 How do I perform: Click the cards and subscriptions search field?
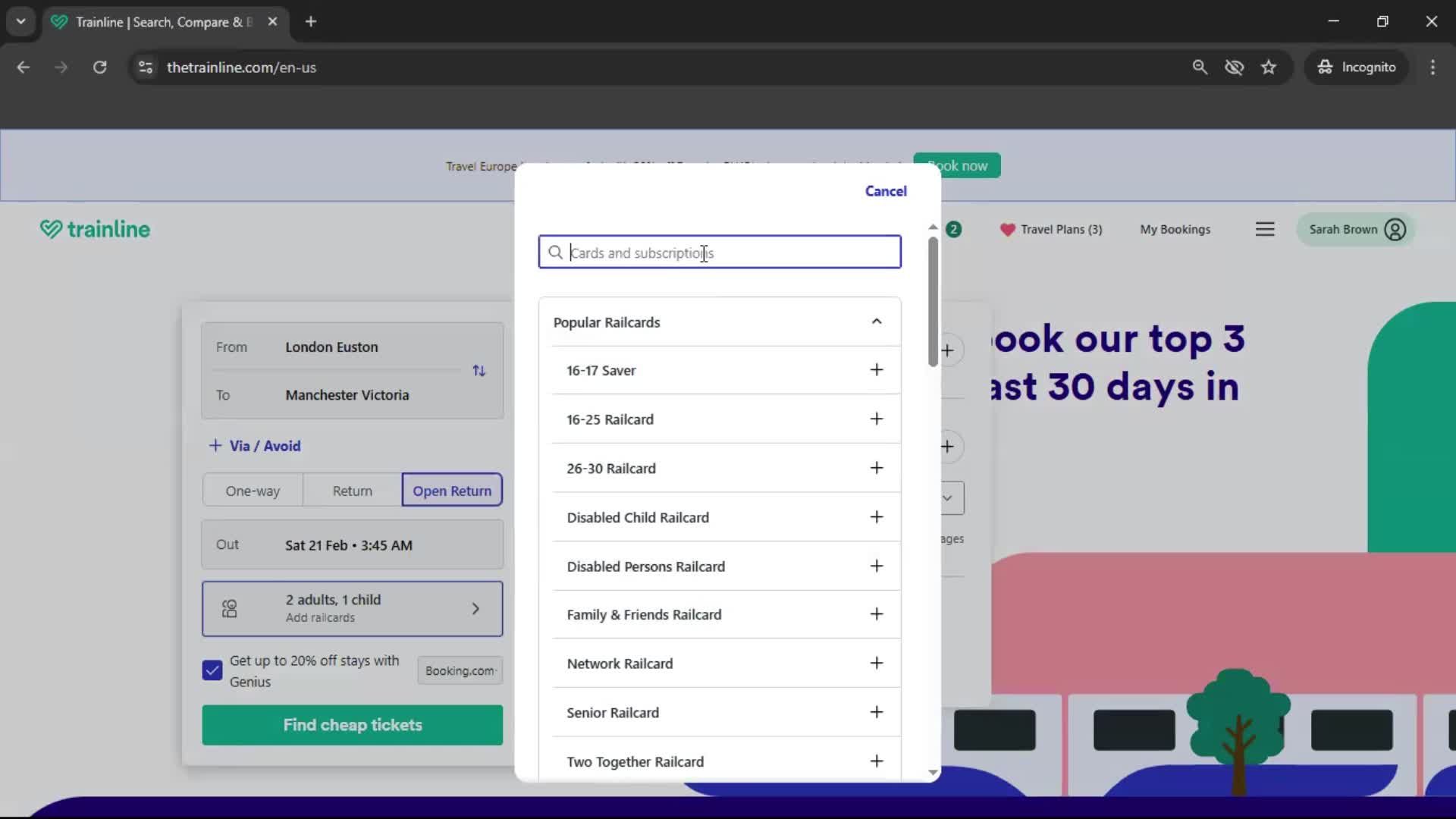pyautogui.click(x=718, y=252)
